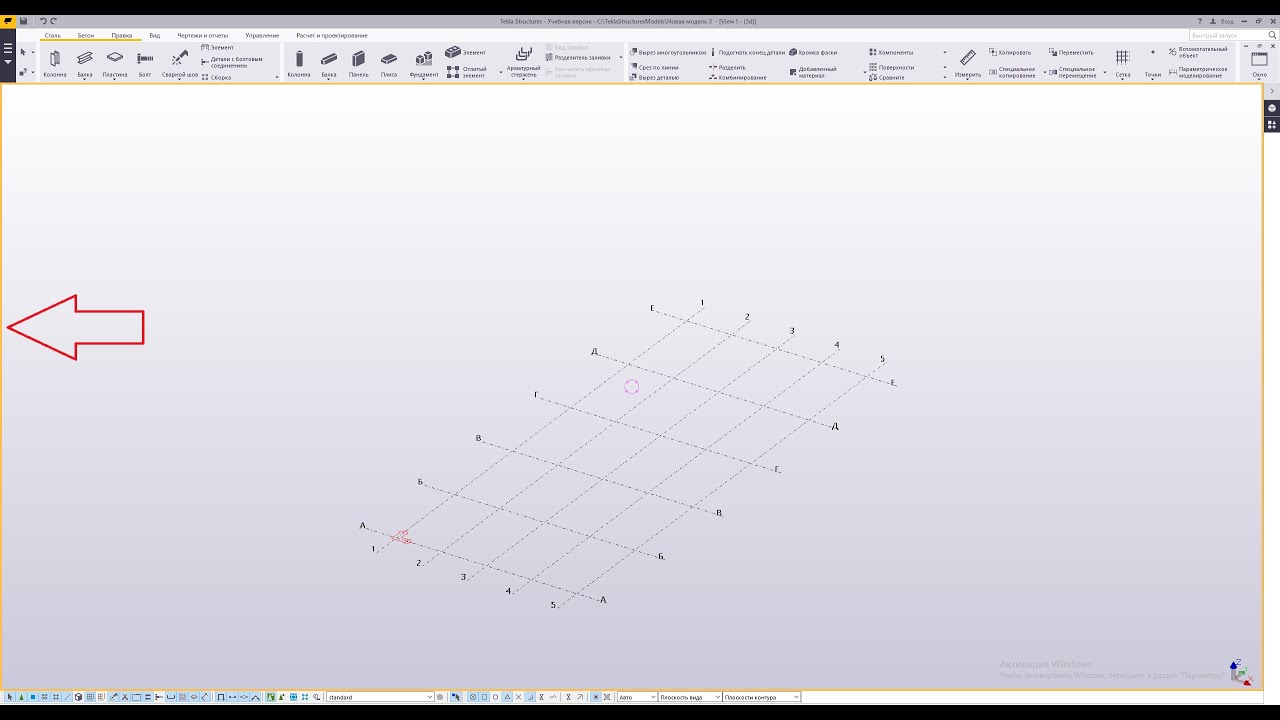The width and height of the screenshot is (1280, 720).
Task: Open Расчет и проектирование tab
Action: (x=332, y=35)
